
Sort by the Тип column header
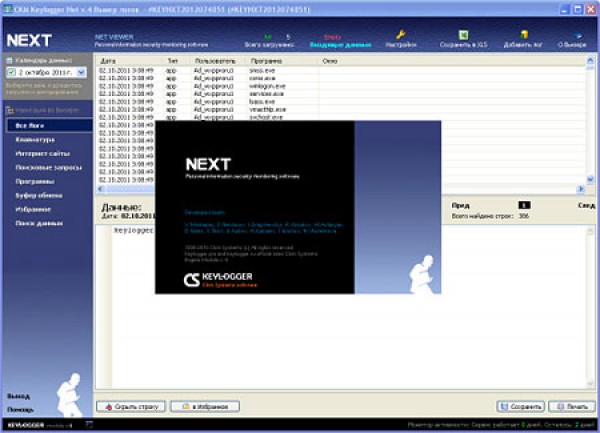[175, 61]
